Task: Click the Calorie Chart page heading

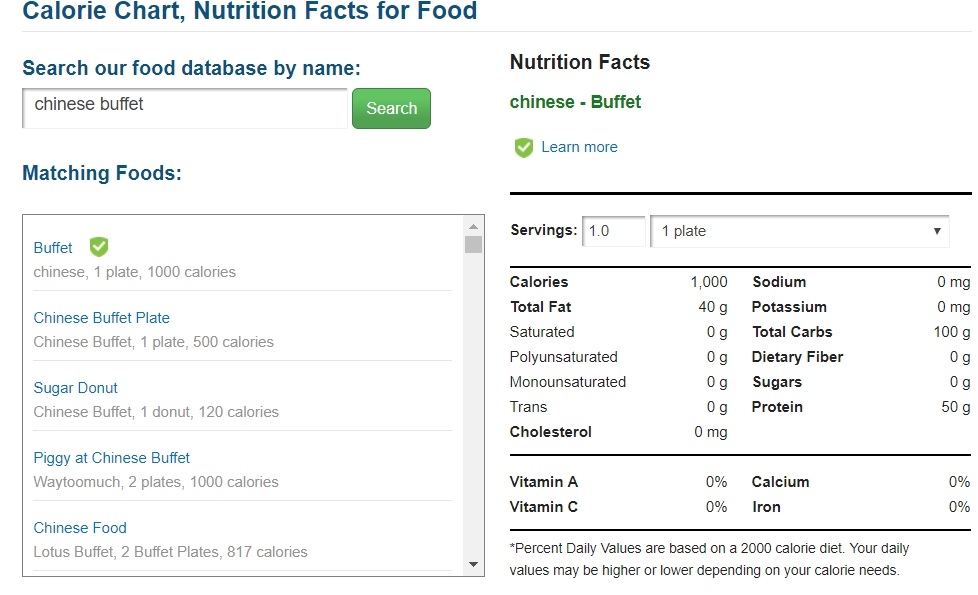Action: click(250, 13)
